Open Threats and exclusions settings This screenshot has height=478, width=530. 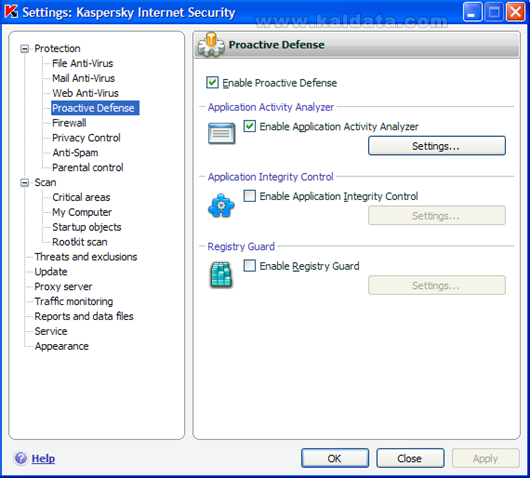(86, 257)
